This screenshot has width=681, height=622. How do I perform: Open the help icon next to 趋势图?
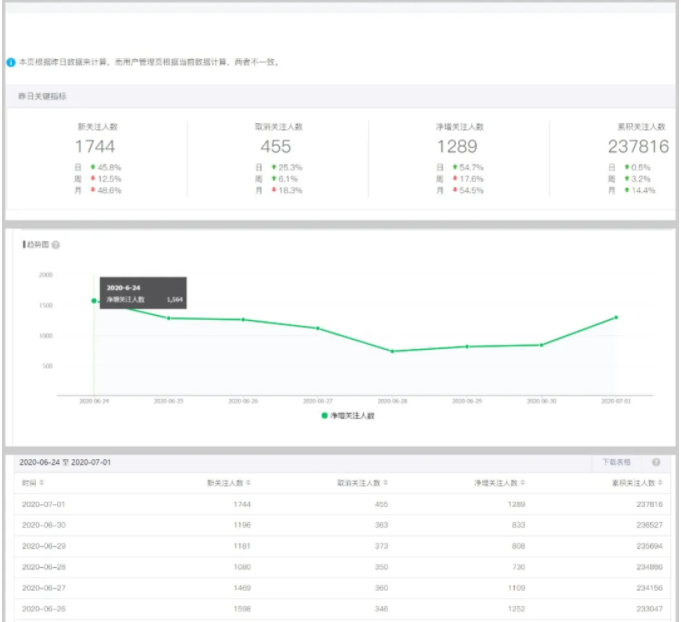[56, 245]
